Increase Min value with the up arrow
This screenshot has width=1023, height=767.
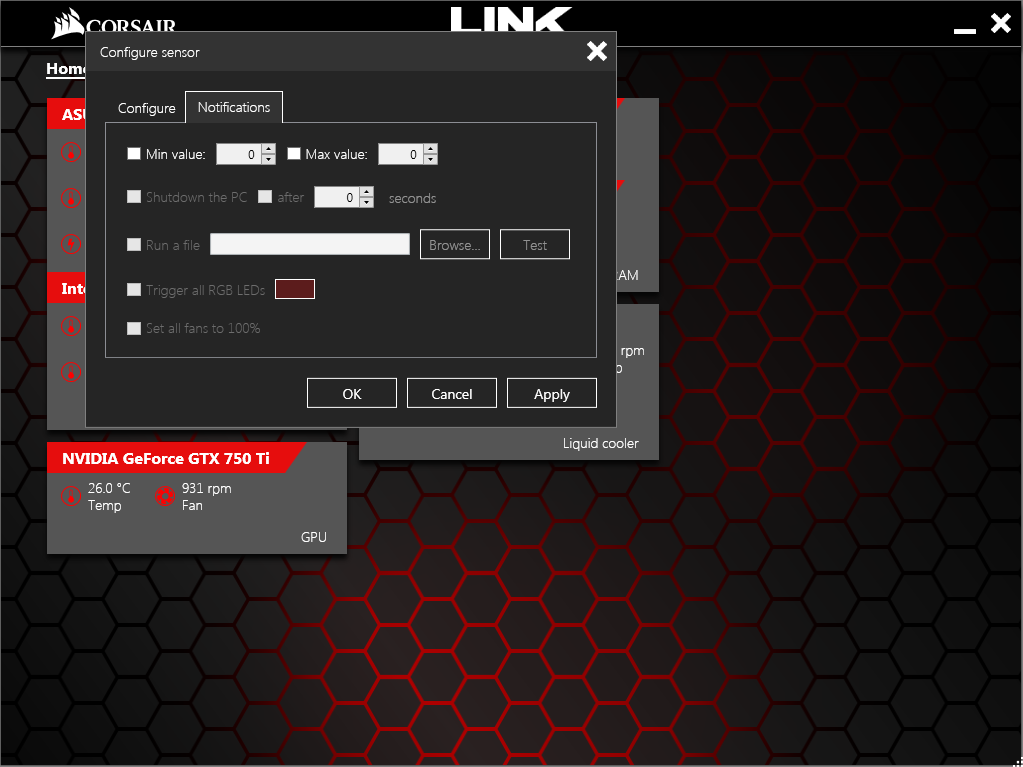pyautogui.click(x=269, y=149)
